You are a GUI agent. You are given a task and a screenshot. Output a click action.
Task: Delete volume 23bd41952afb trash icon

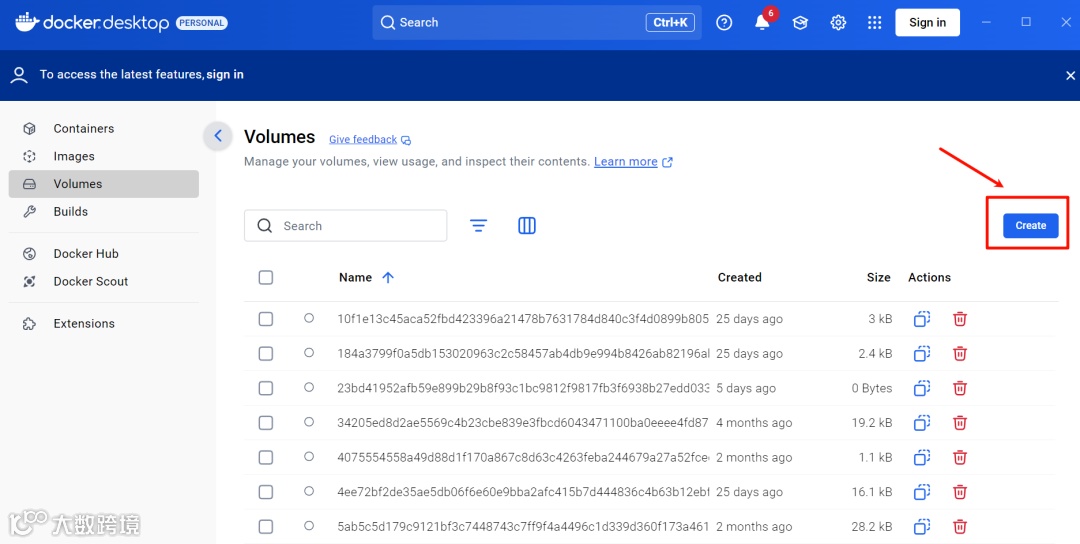coord(959,388)
